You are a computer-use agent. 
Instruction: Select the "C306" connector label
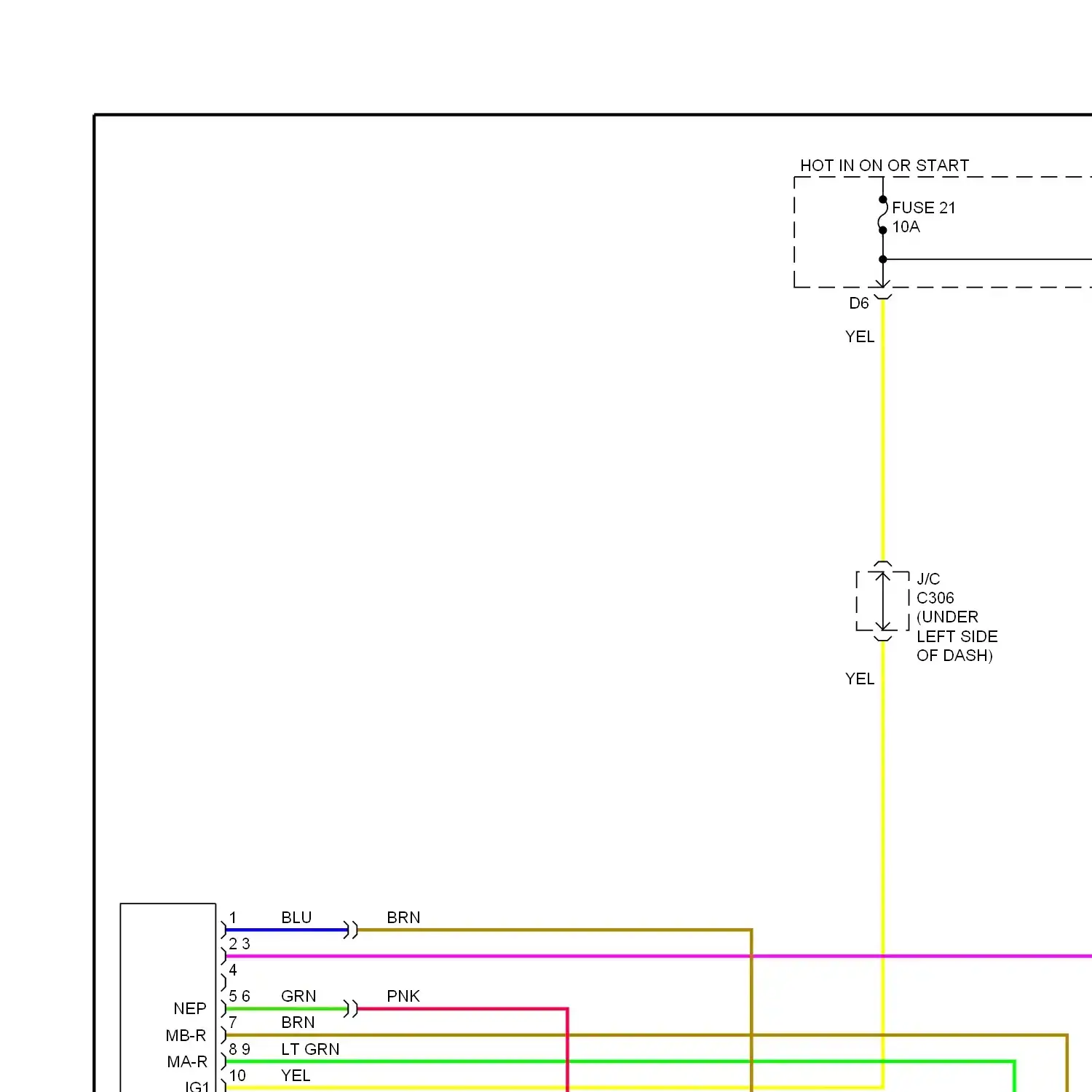(x=935, y=598)
